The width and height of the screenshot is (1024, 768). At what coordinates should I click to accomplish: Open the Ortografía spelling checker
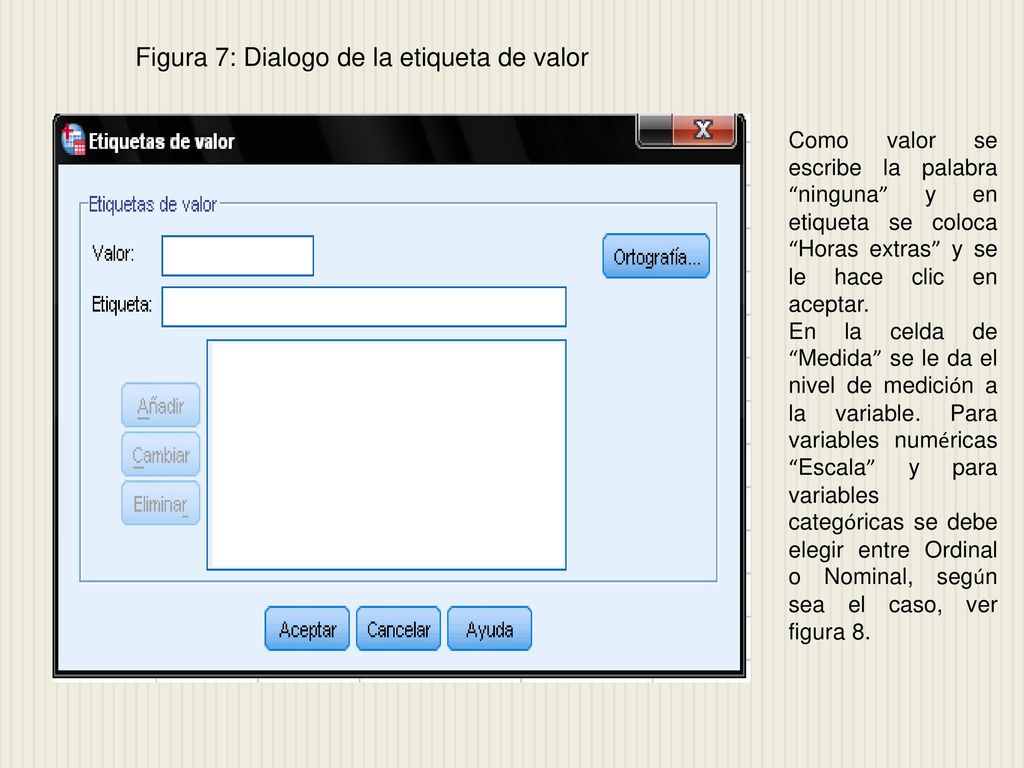click(656, 256)
